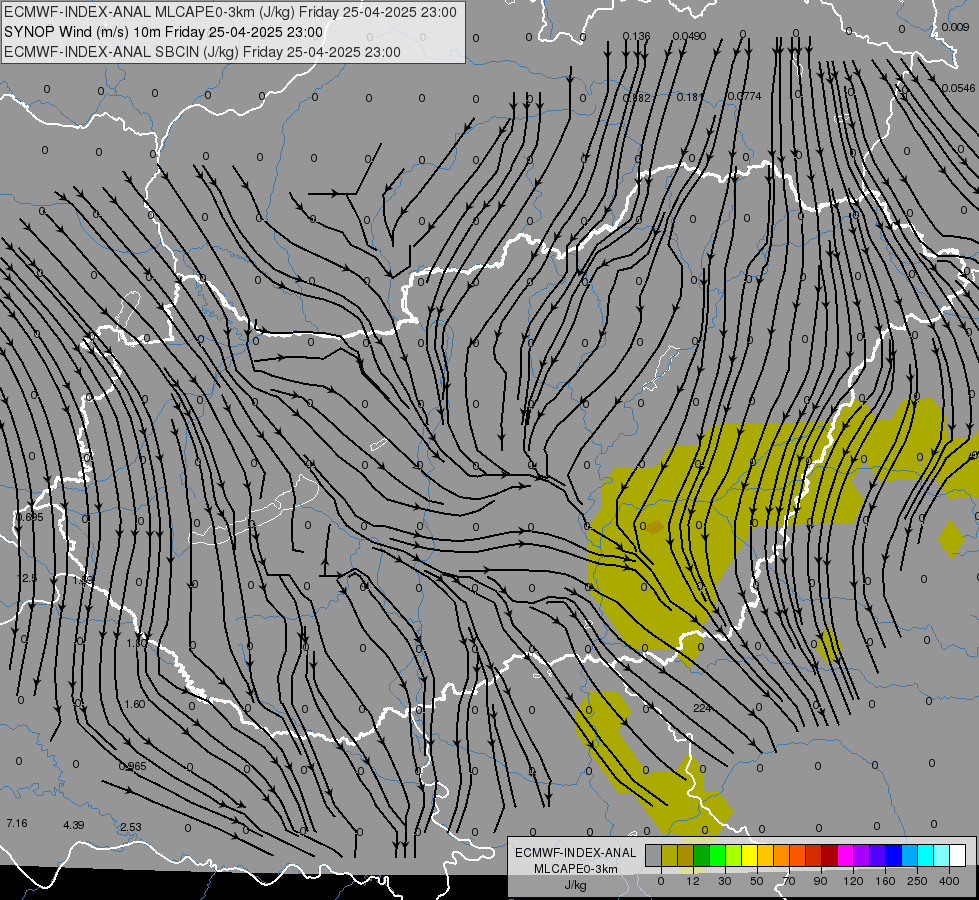Choose the bright green legend swatch
Image resolution: width=979 pixels, height=900 pixels.
pos(718,855)
